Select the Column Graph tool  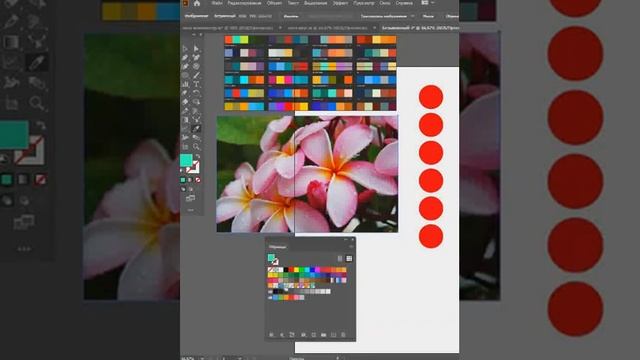(x=185, y=84)
